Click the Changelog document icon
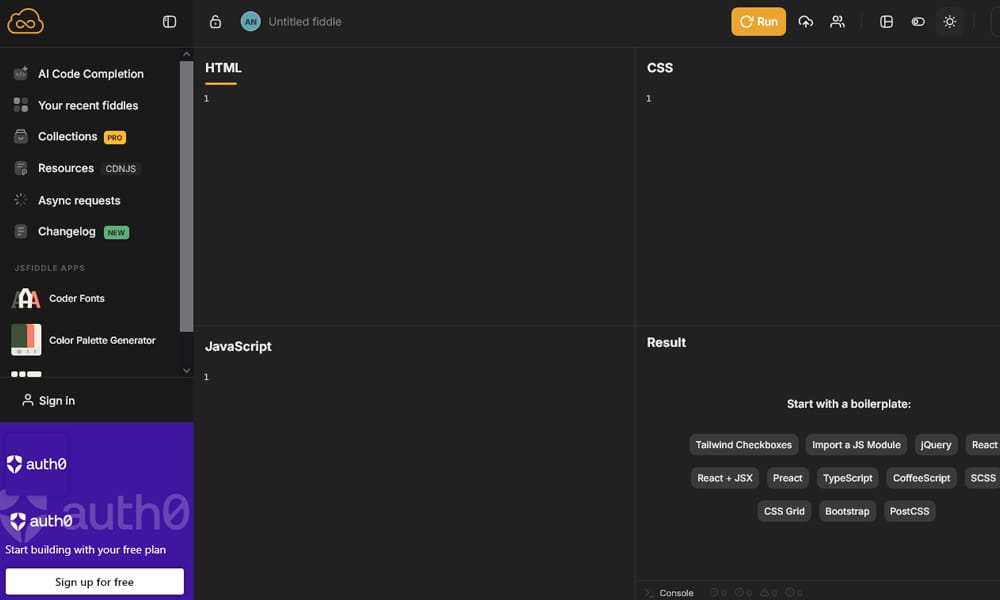This screenshot has width=1000, height=600. point(20,231)
